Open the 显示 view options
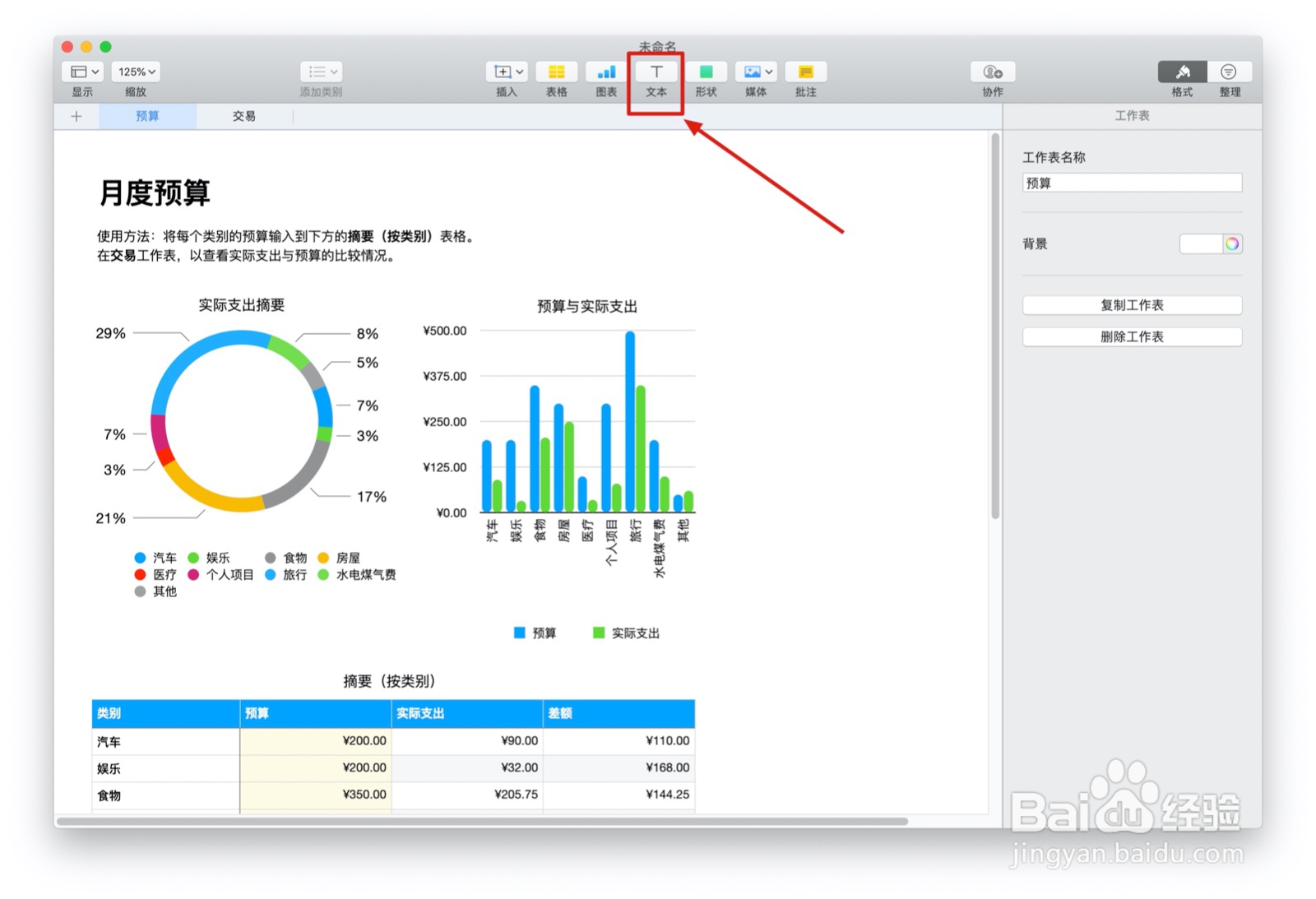The width and height of the screenshot is (1316, 899). click(81, 72)
